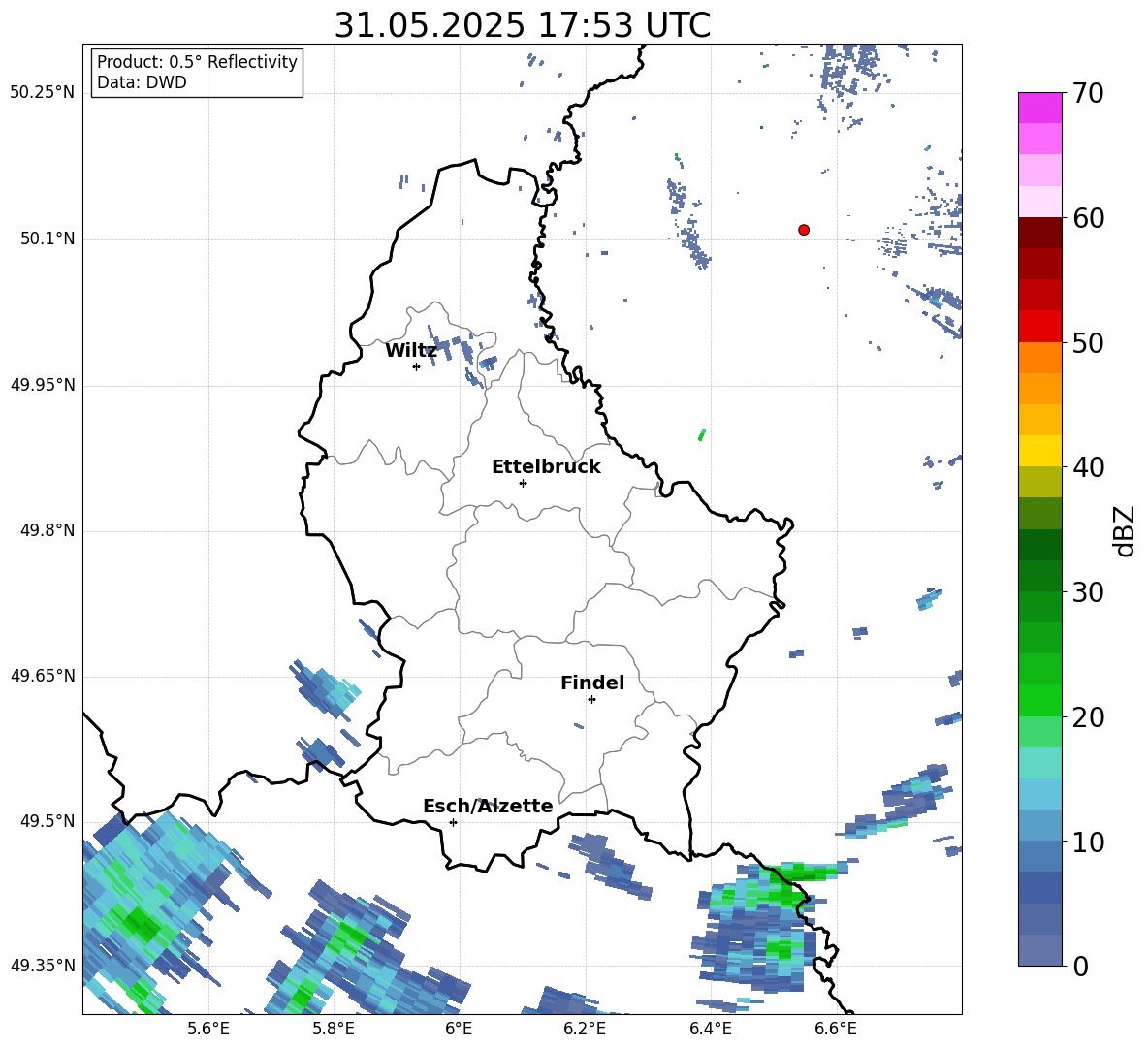1148x1048 pixels.
Task: Click the orange colorbar swatch below 50
Action: coord(1039,358)
